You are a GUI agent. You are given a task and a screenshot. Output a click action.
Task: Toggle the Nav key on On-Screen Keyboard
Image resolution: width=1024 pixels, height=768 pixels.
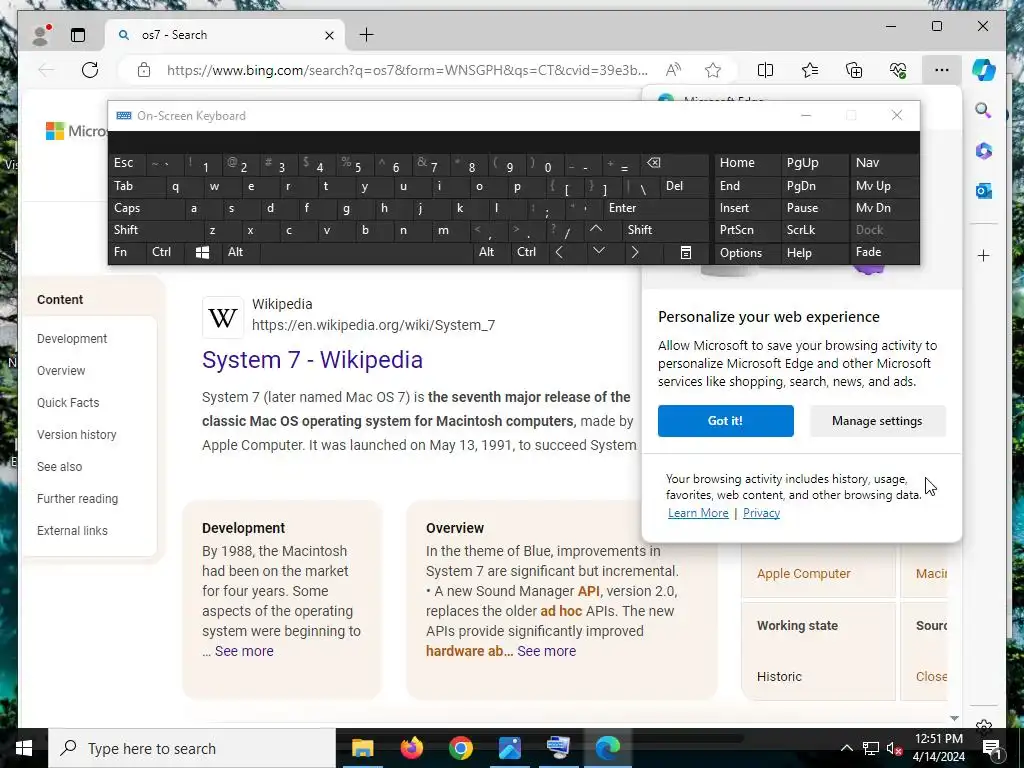pyautogui.click(x=884, y=163)
